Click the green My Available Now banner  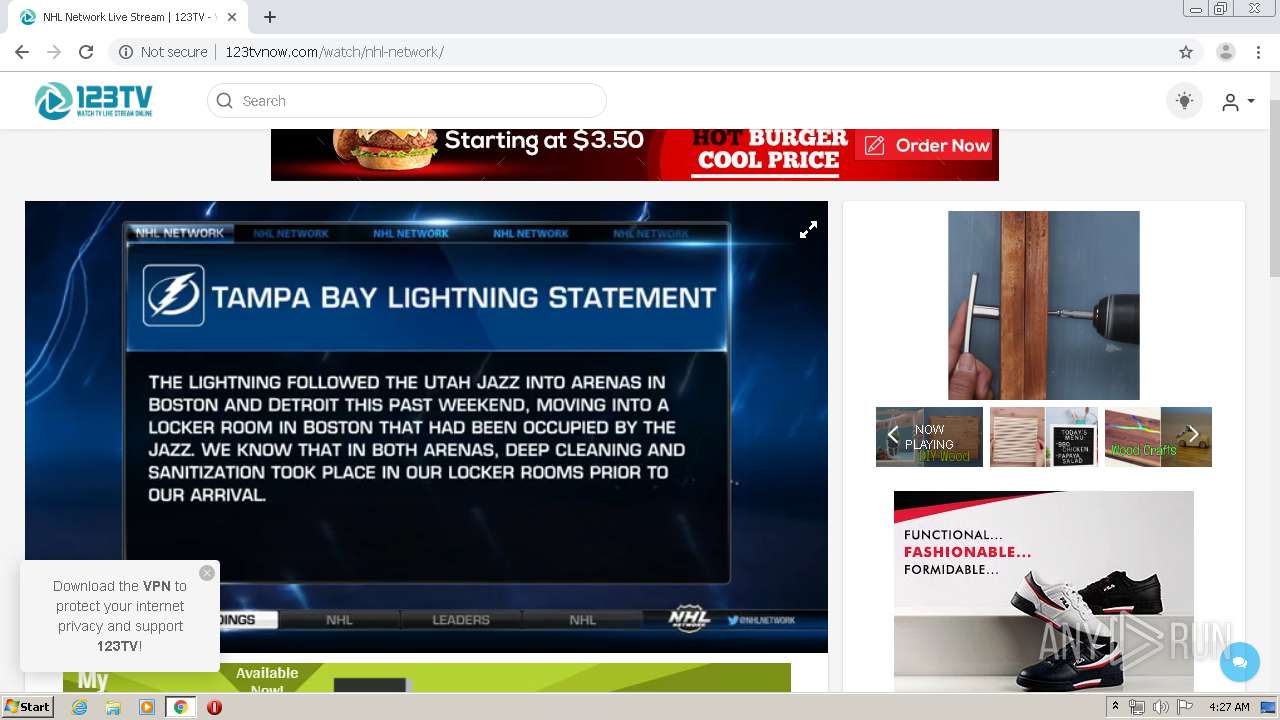click(x=427, y=678)
